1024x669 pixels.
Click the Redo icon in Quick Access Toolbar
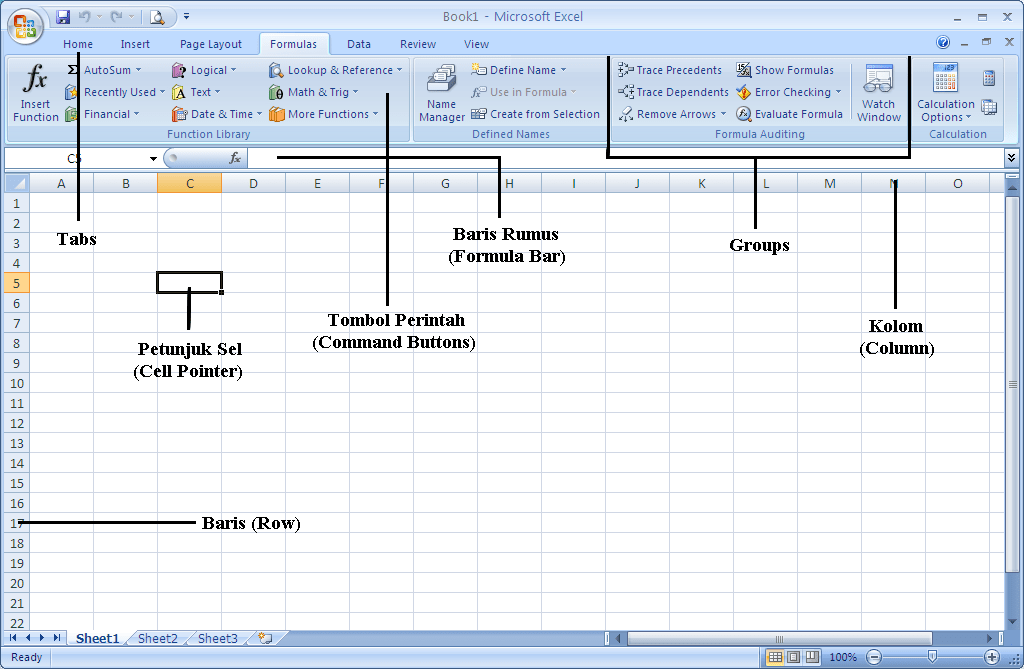tap(116, 17)
